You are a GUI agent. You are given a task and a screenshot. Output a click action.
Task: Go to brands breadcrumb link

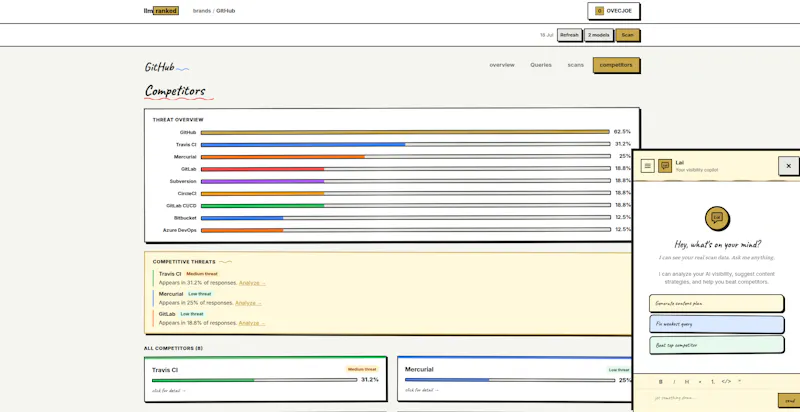click(202, 11)
